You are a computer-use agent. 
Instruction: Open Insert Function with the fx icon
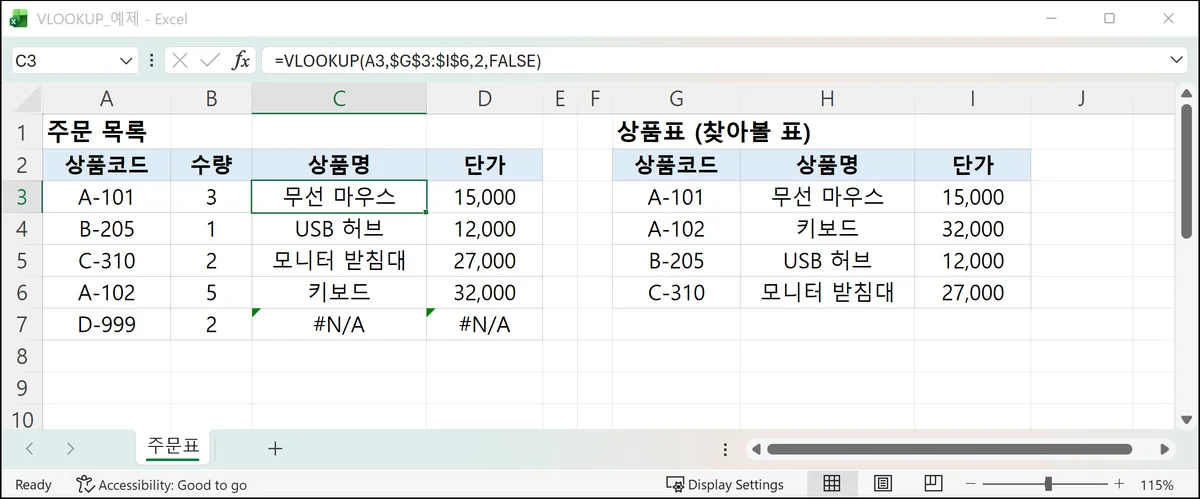tap(241, 60)
